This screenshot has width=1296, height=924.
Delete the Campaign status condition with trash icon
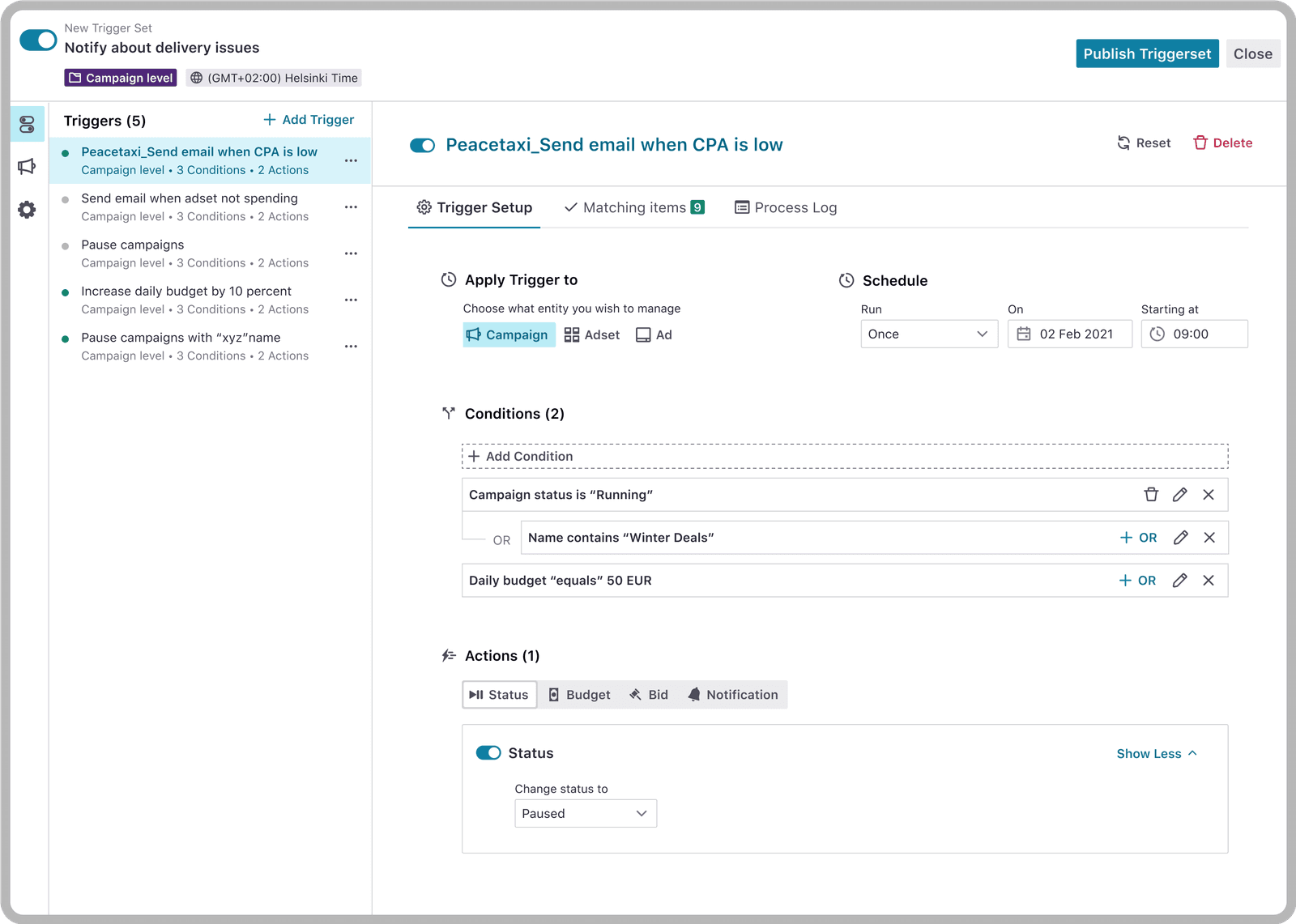[1151, 495]
